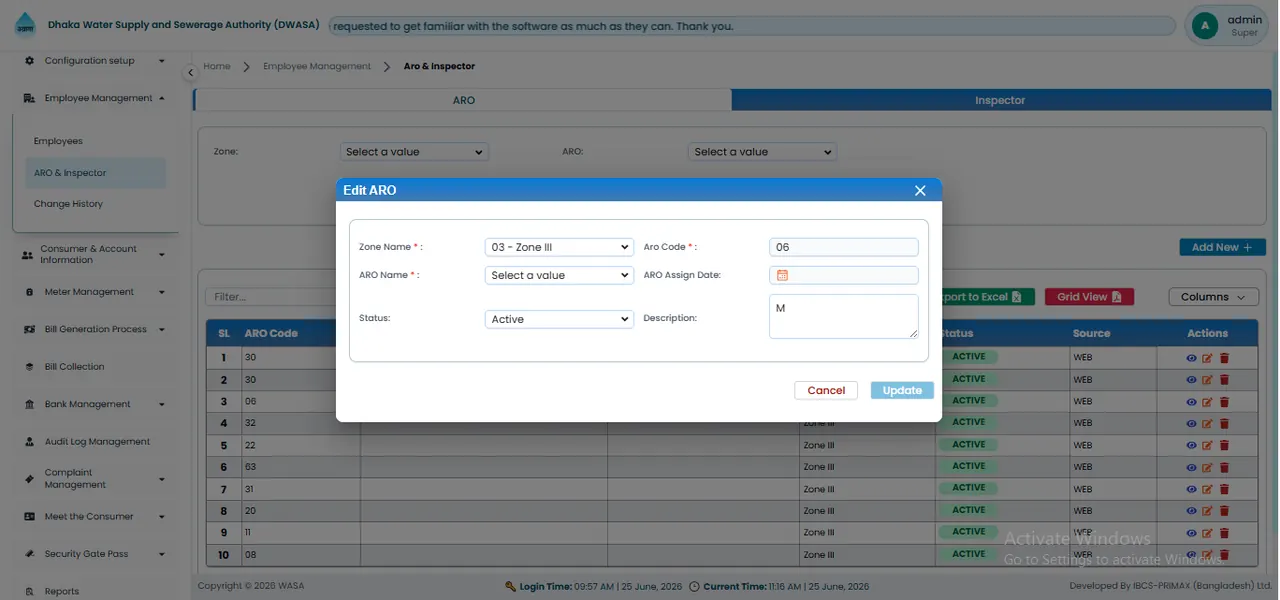View the record in row 7
The width and height of the screenshot is (1280, 600).
click(1191, 489)
